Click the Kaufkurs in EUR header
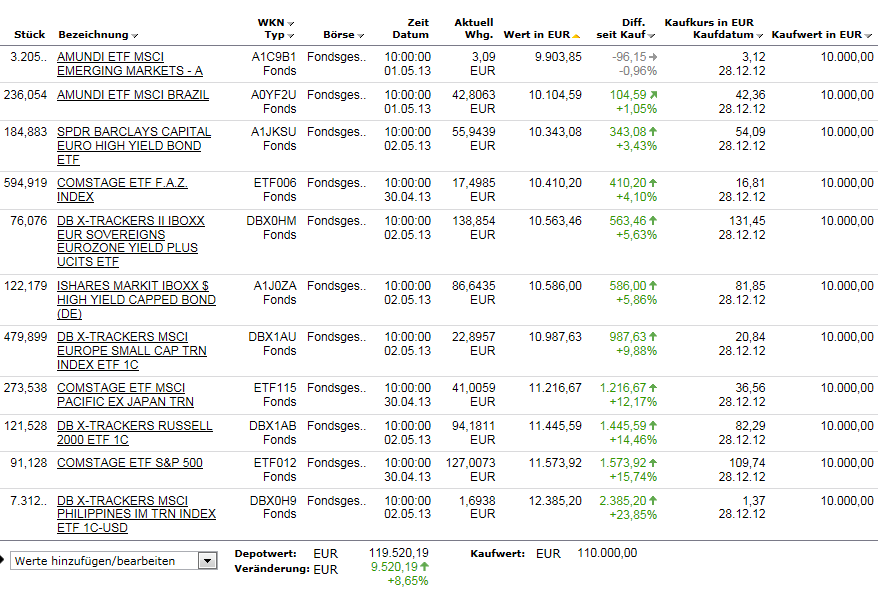 (x=709, y=23)
